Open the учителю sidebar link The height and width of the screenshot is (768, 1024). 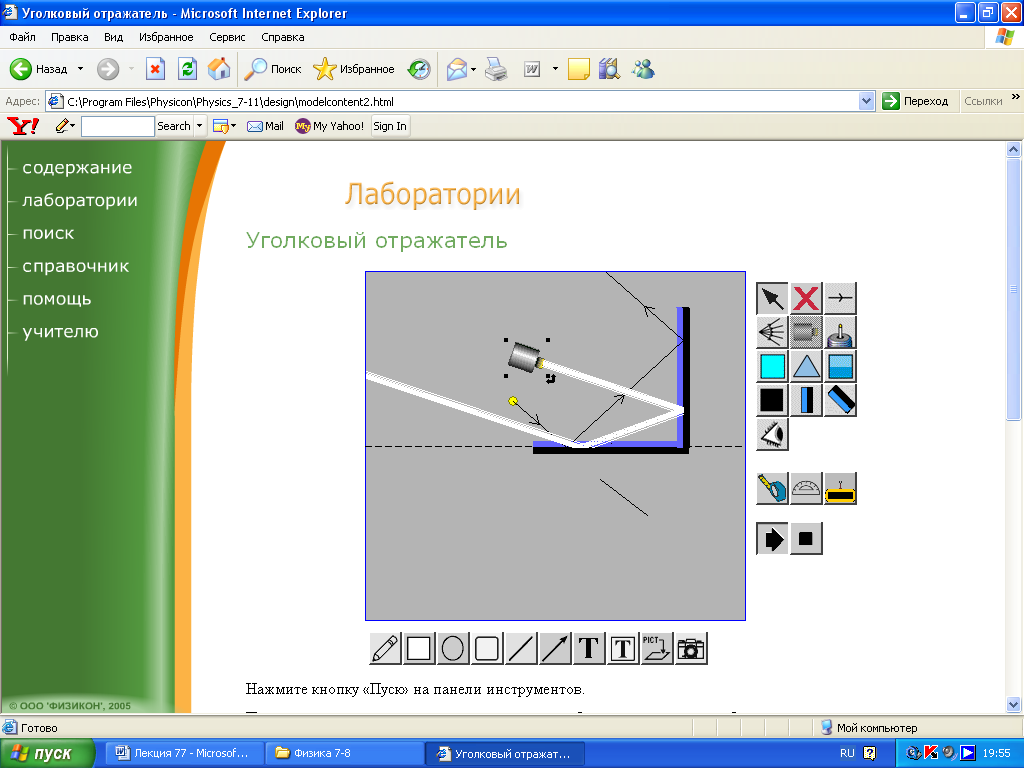(60, 332)
